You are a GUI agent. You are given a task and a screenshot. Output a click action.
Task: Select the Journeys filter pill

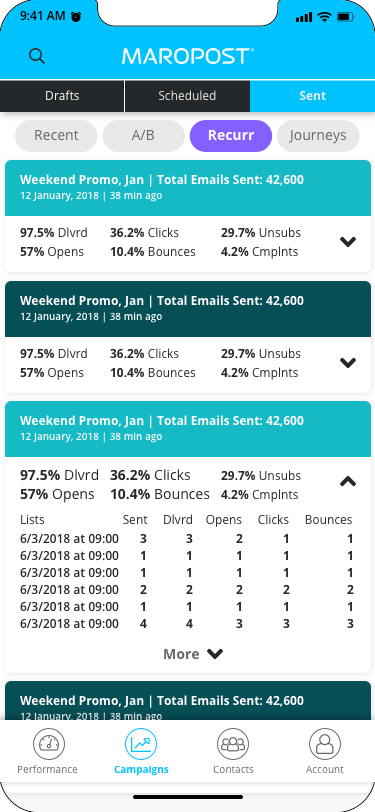[318, 136]
